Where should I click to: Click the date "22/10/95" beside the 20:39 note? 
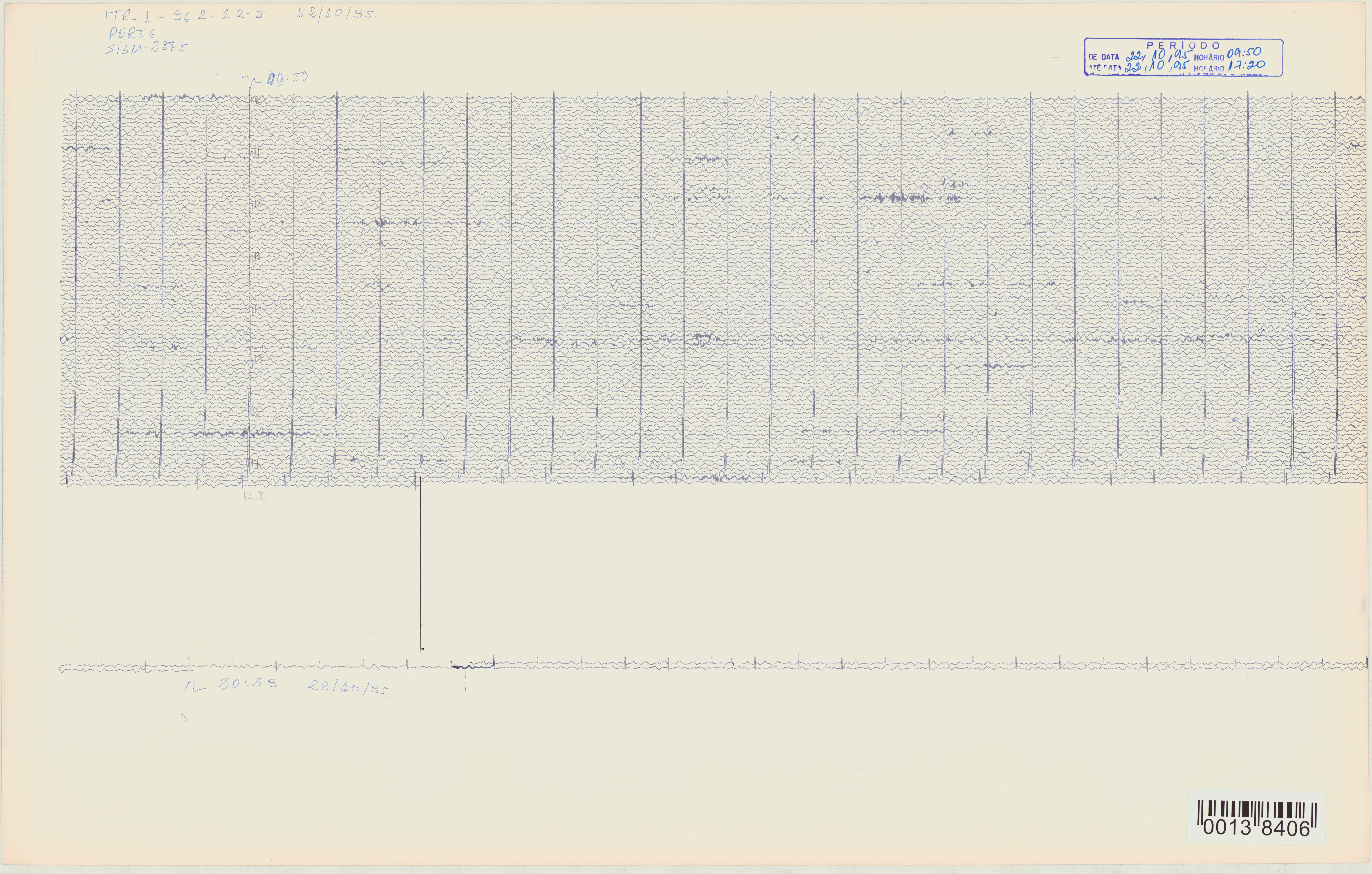(x=349, y=687)
